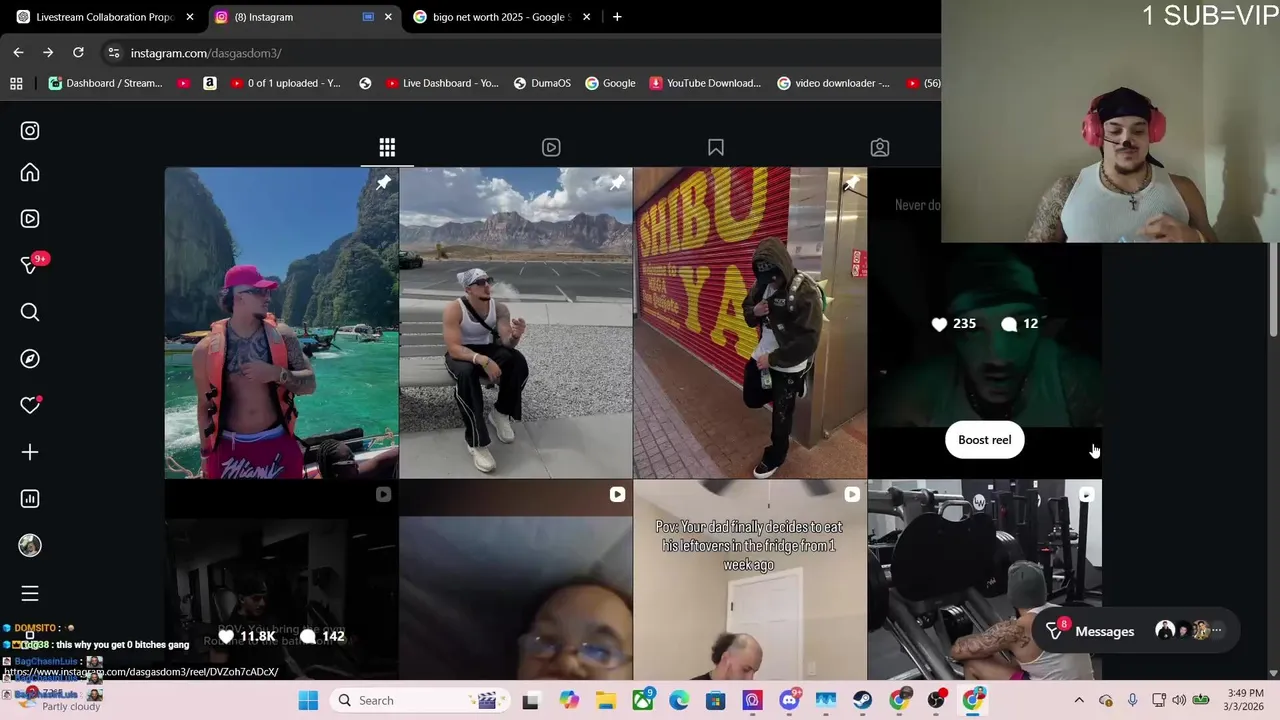
Task: Open the reel with 11.8K likes
Action: pyautogui.click(x=281, y=580)
